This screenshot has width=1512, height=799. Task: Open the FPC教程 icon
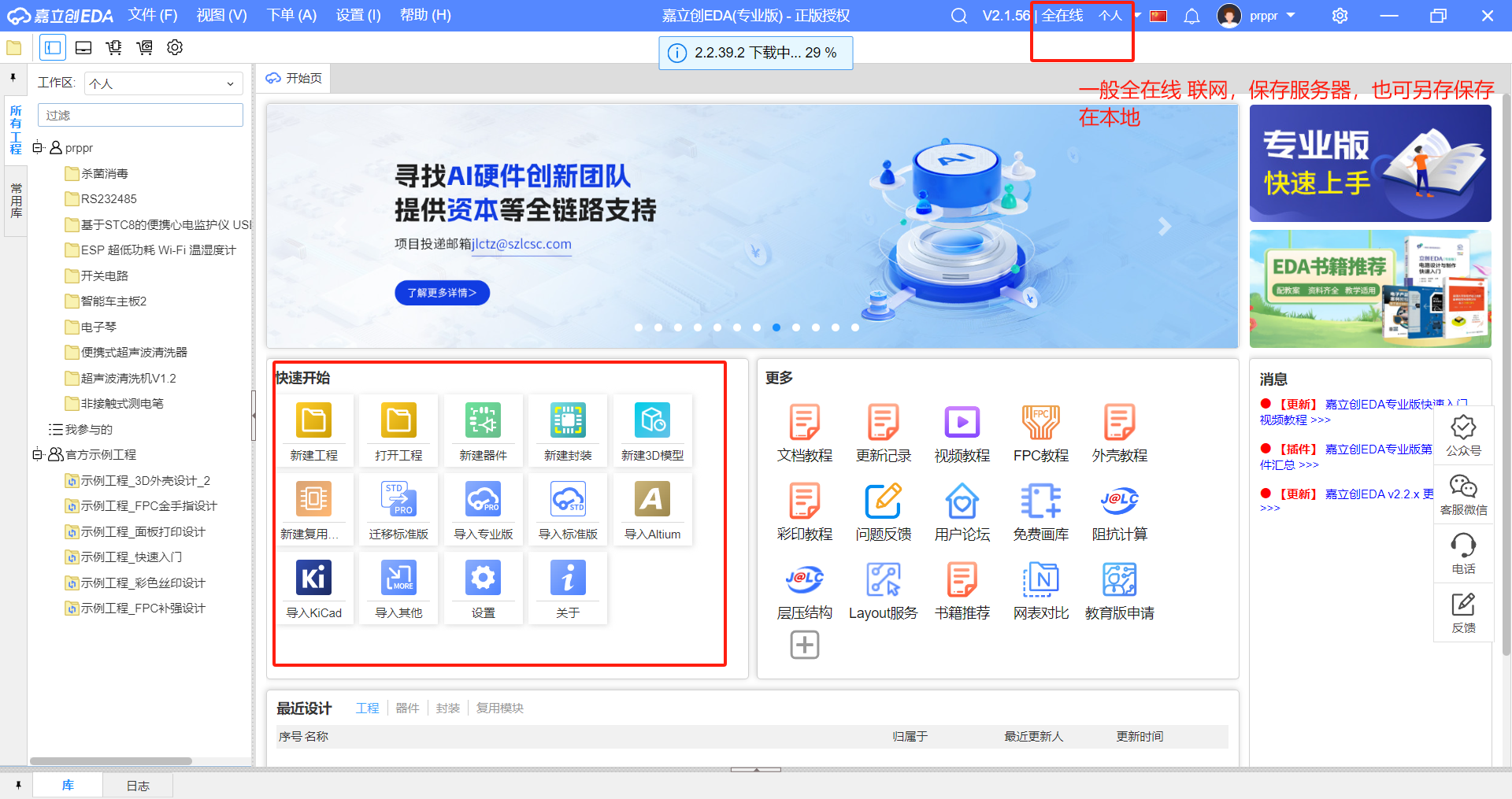(x=1041, y=422)
